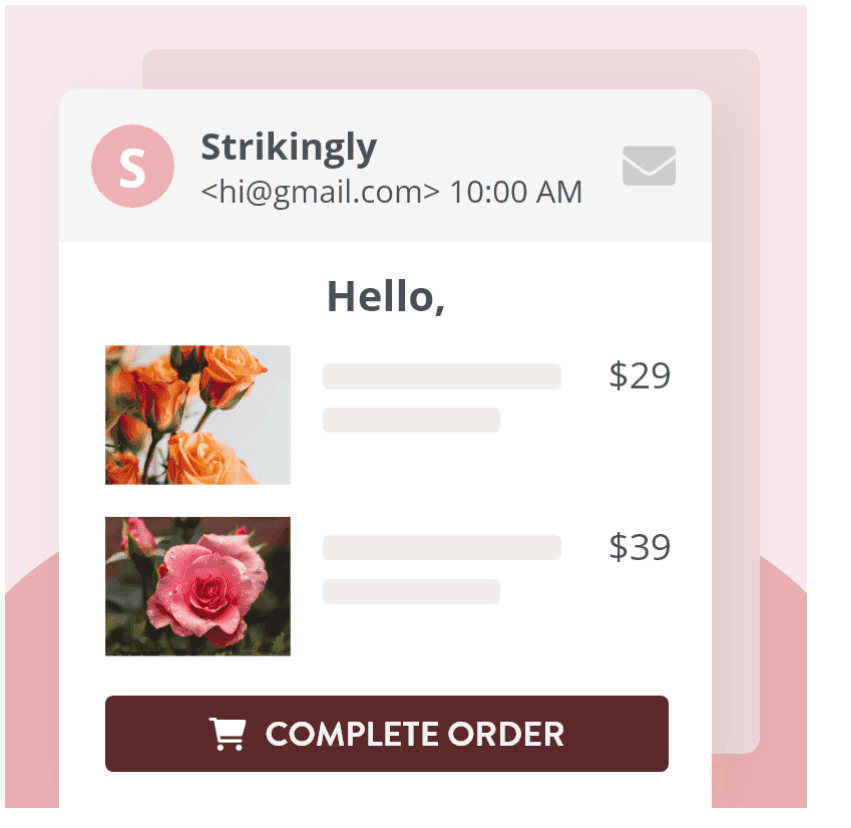Image resolution: width=851 pixels, height=828 pixels.
Task: Click the pink rose title placeholder bar
Action: (441, 548)
